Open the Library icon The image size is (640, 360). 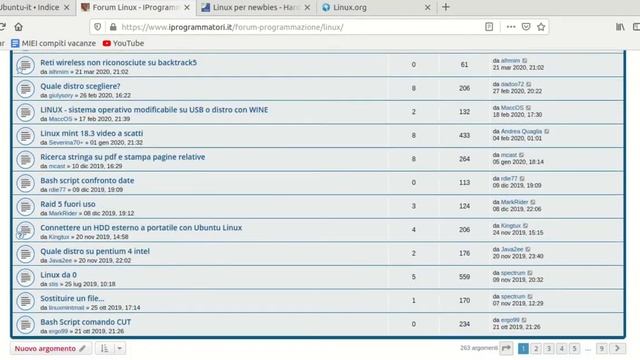click(620, 27)
